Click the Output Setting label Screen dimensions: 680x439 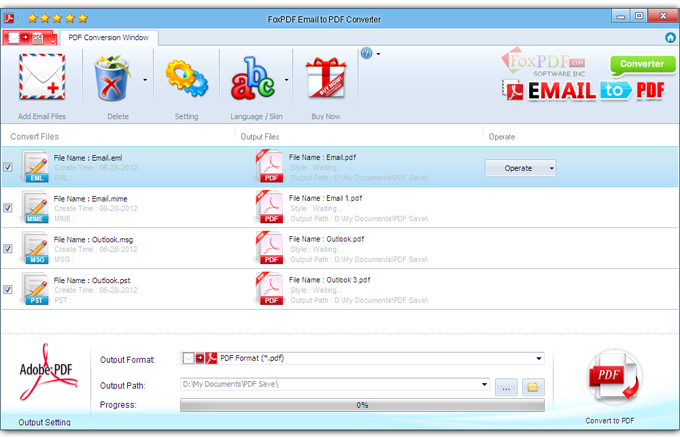click(44, 422)
